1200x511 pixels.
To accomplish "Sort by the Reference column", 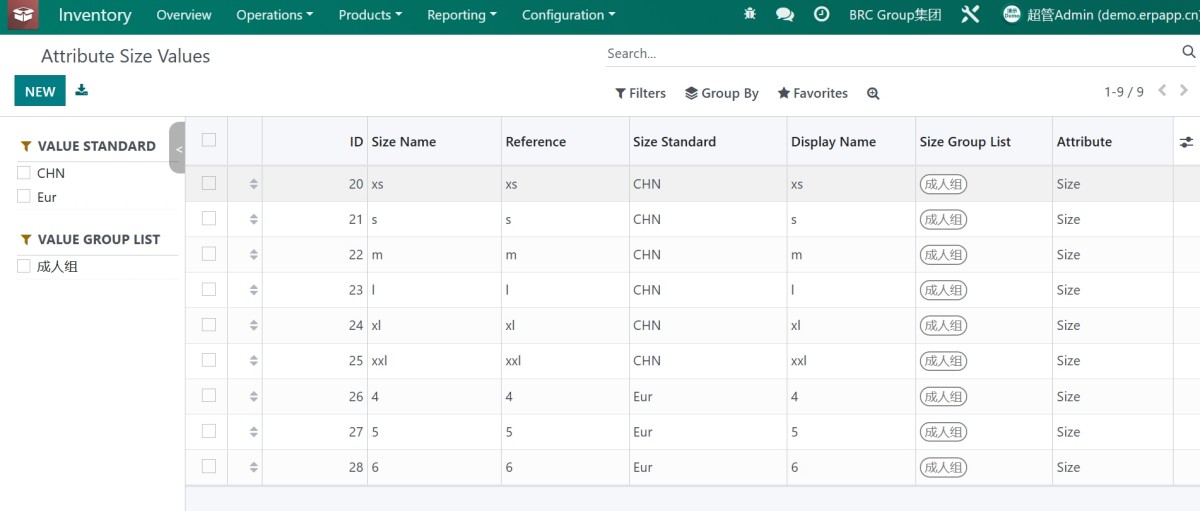I will tap(565, 142).
